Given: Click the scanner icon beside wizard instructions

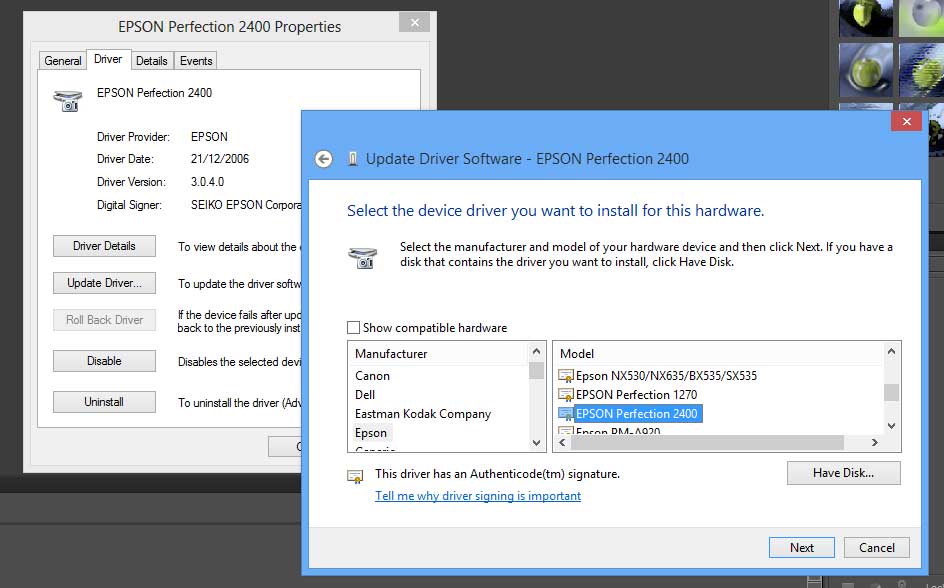Looking at the screenshot, I should [362, 257].
